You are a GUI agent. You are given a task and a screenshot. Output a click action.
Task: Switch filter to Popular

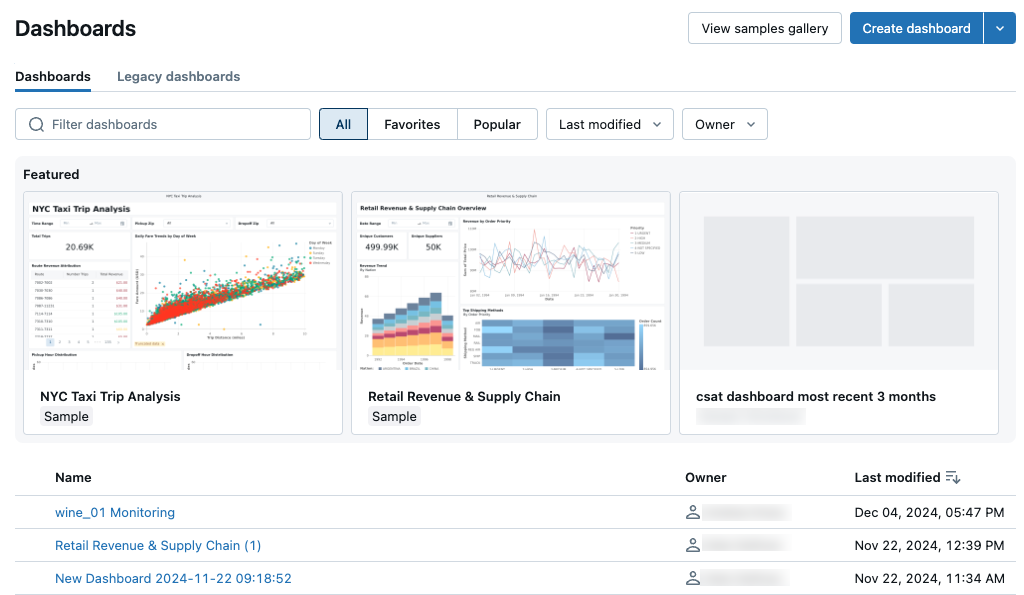click(497, 125)
